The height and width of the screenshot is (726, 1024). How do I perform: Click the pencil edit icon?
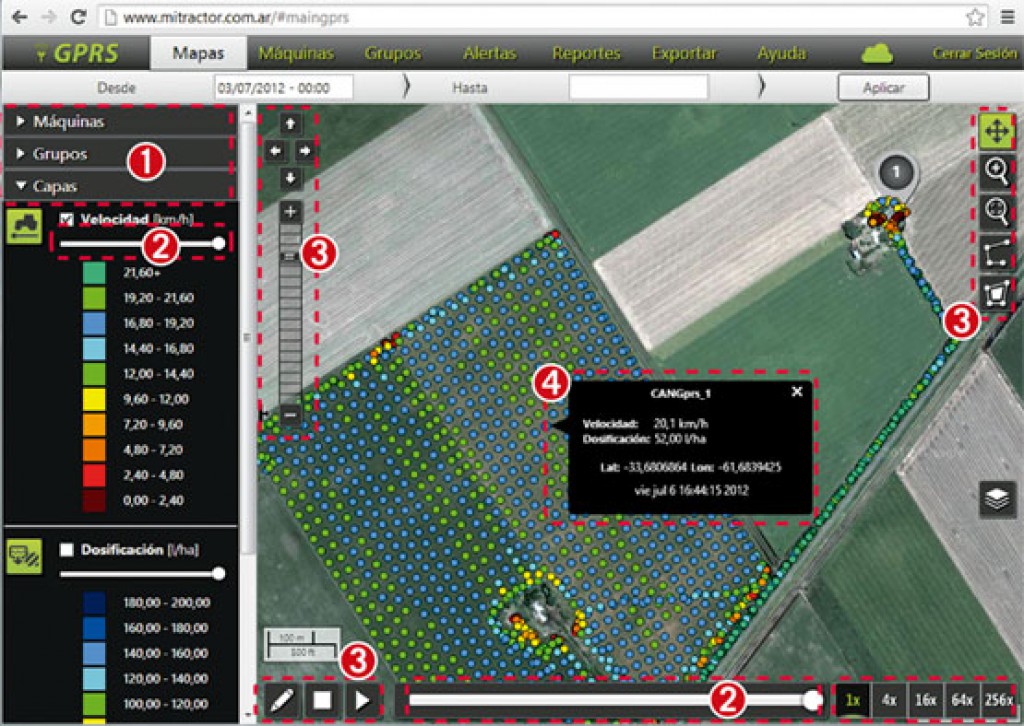pos(282,699)
